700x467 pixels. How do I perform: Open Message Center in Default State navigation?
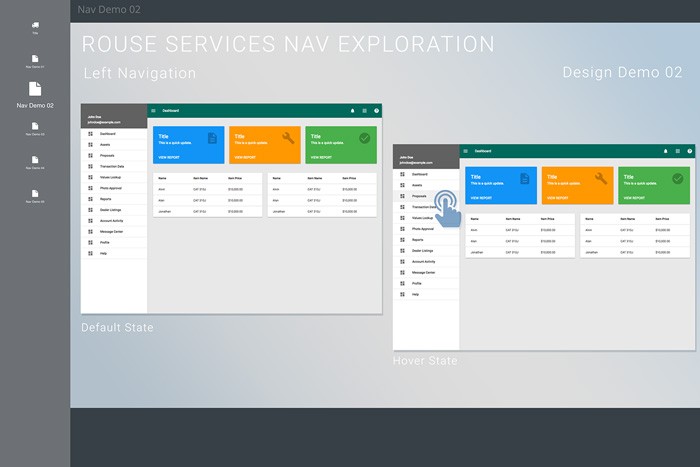coord(112,231)
